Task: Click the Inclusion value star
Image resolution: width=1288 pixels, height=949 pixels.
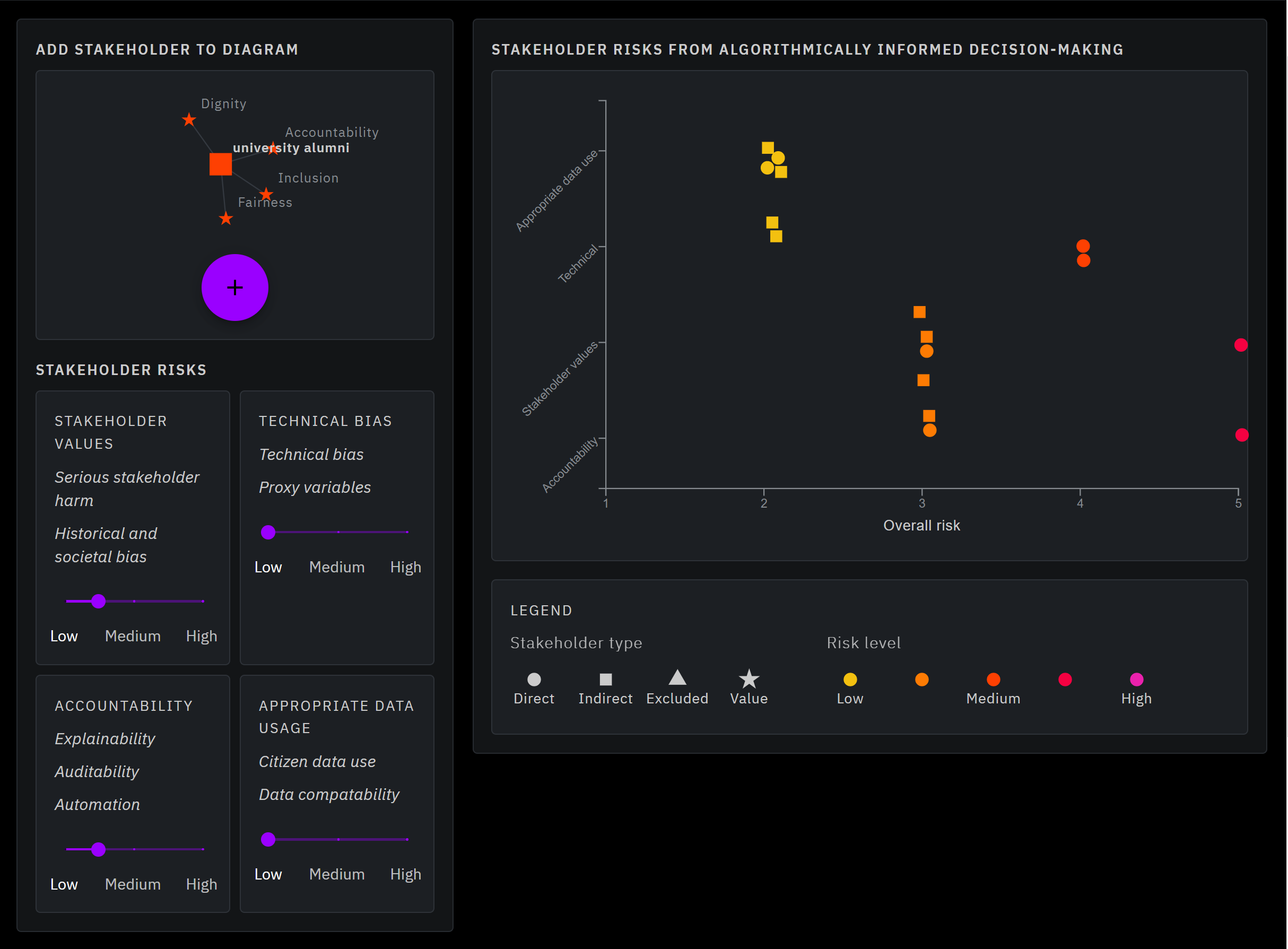Action: click(265, 194)
